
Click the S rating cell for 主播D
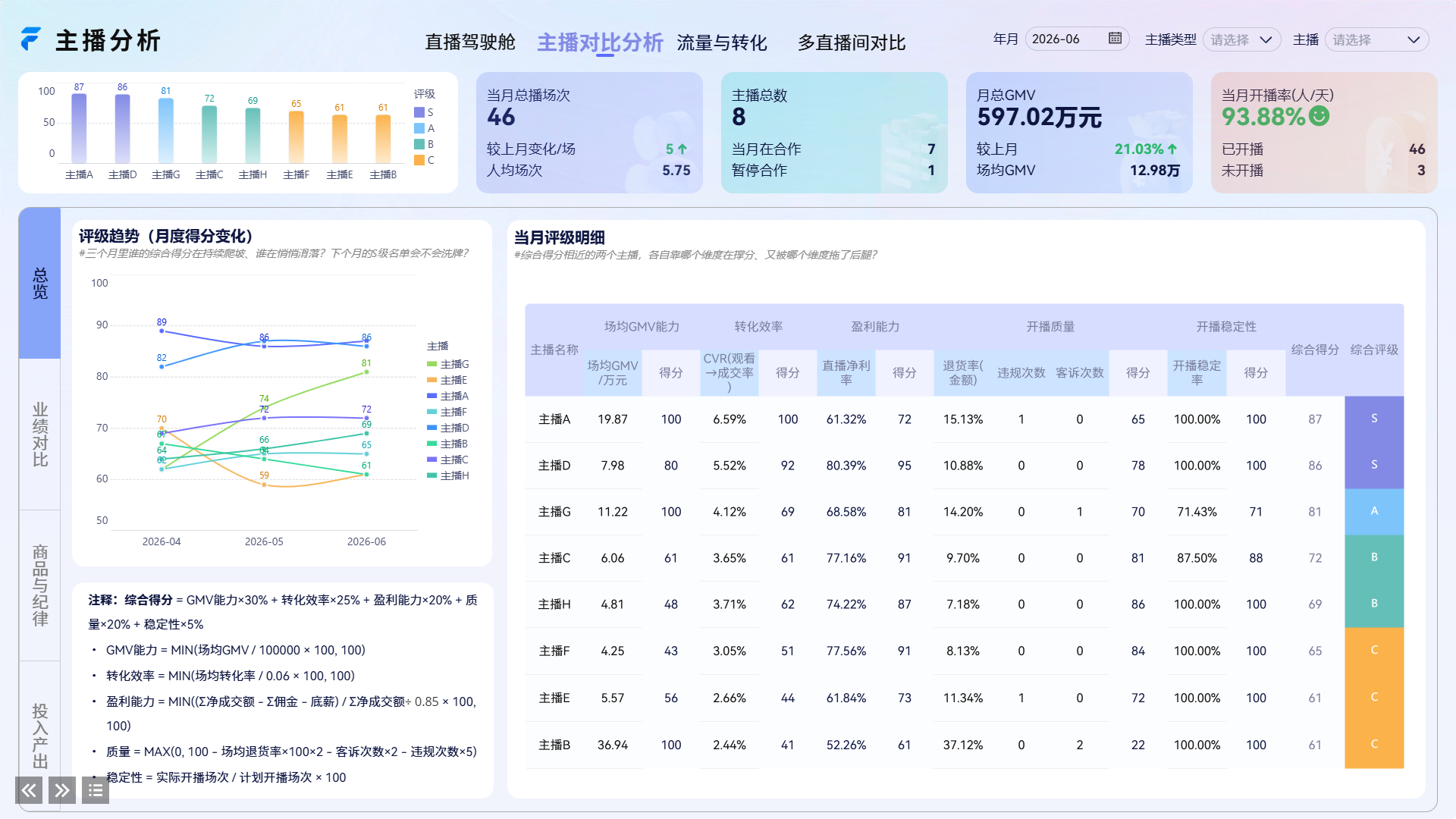(1374, 465)
